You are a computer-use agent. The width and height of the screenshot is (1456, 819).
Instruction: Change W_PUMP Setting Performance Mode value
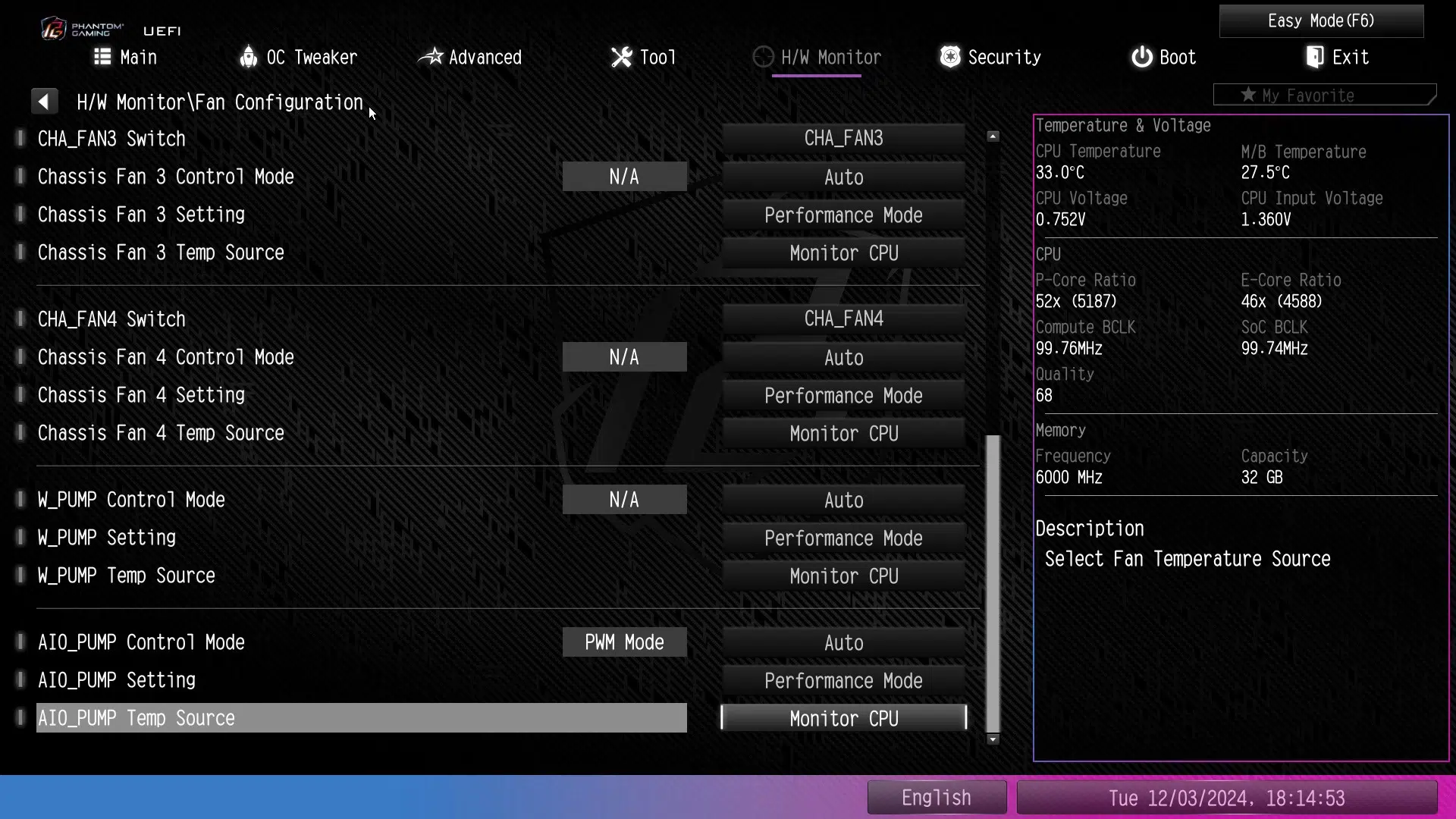coord(843,538)
